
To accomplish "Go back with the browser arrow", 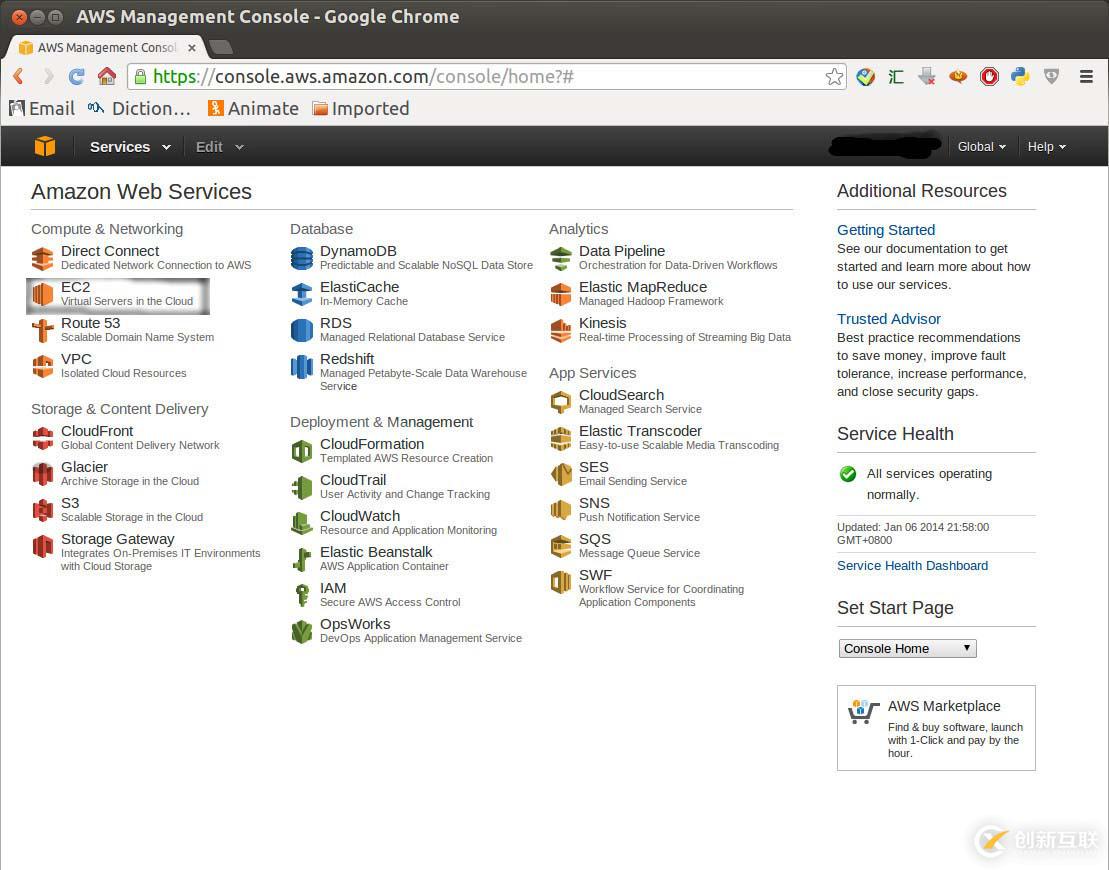I will [19, 76].
